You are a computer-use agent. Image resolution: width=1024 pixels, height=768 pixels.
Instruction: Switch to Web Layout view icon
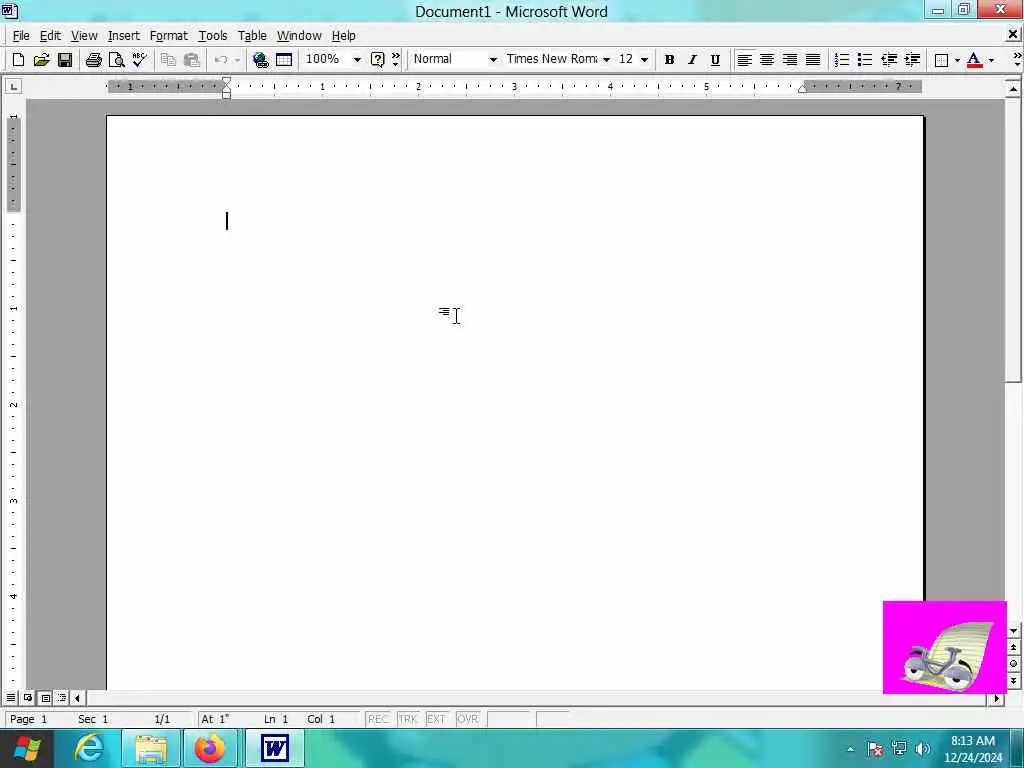(28, 698)
